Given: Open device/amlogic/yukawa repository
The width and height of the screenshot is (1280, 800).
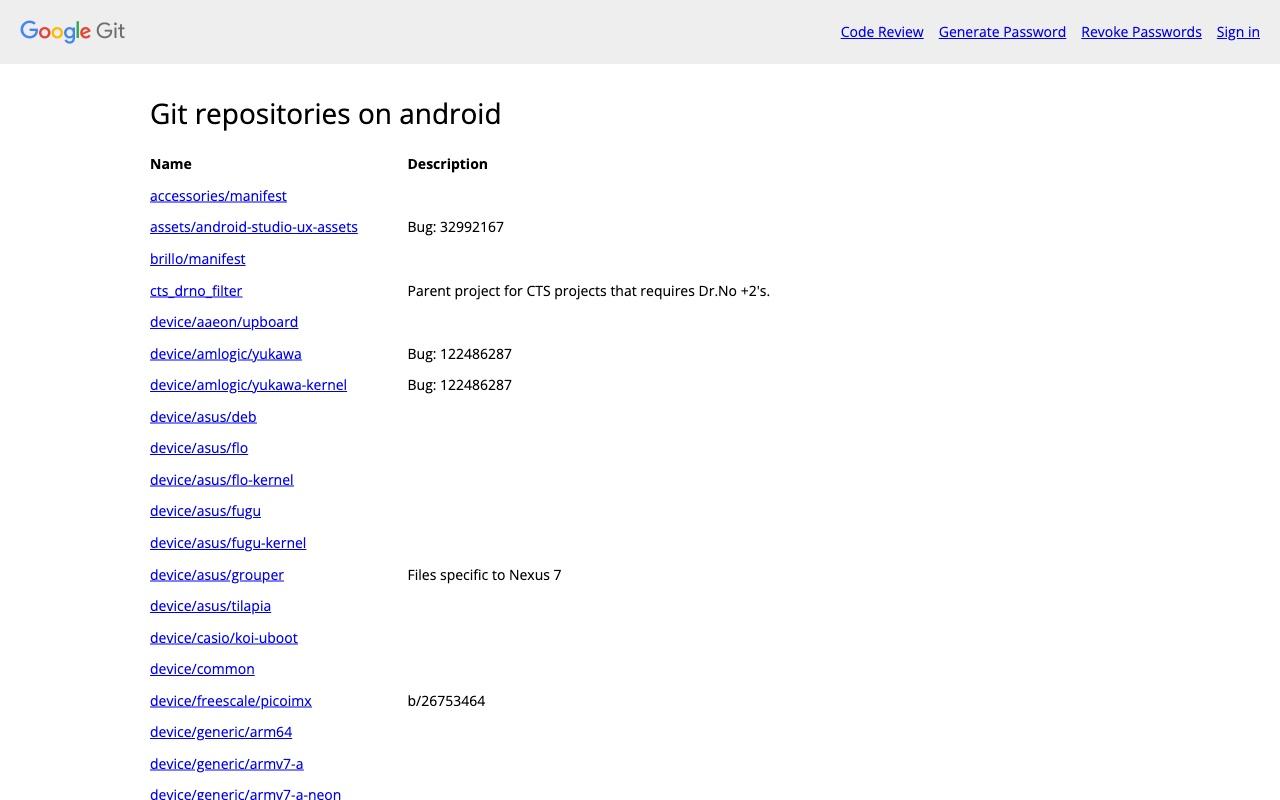Looking at the screenshot, I should [x=226, y=354].
